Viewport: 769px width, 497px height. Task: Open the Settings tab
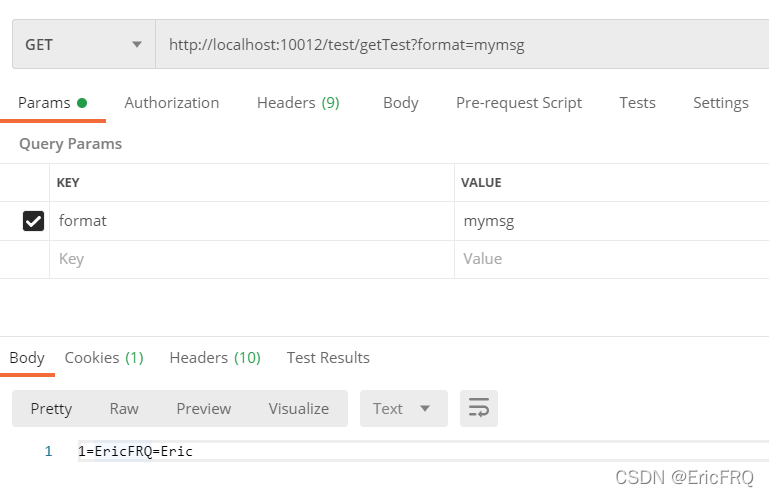pos(720,103)
